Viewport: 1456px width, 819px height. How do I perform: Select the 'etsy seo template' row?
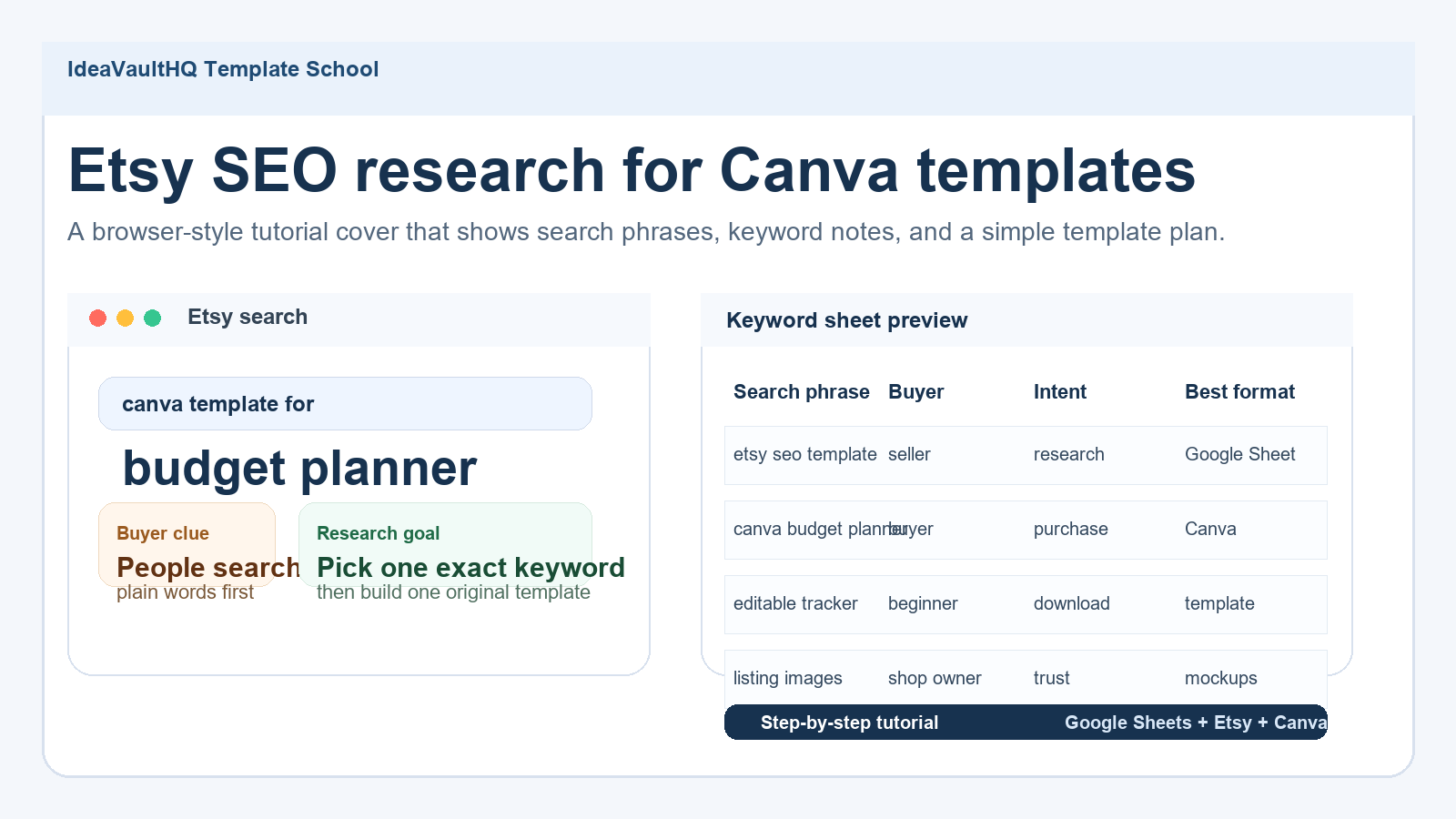click(1026, 455)
